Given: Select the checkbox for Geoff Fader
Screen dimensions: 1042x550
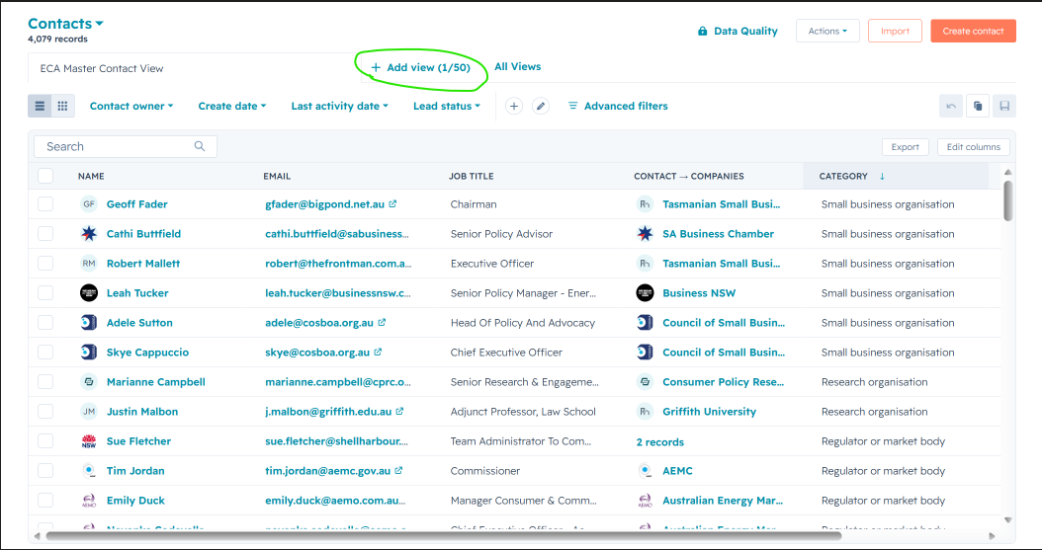Looking at the screenshot, I should click(45, 204).
